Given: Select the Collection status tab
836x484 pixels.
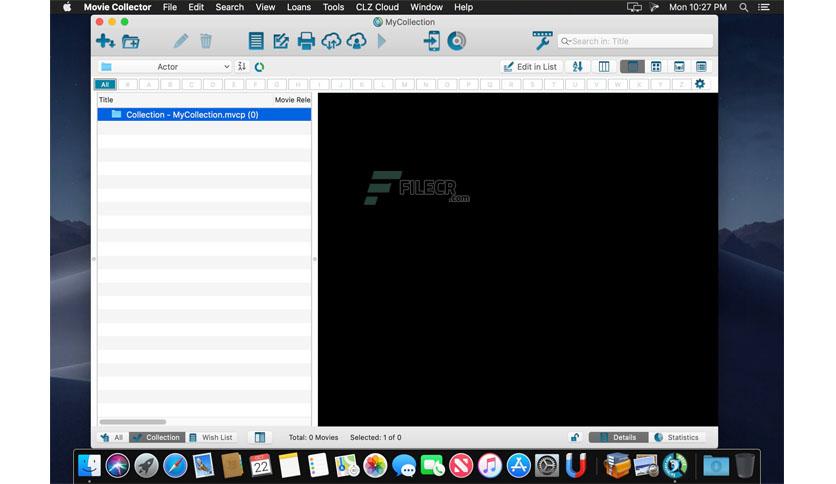Looking at the screenshot, I should [x=157, y=437].
